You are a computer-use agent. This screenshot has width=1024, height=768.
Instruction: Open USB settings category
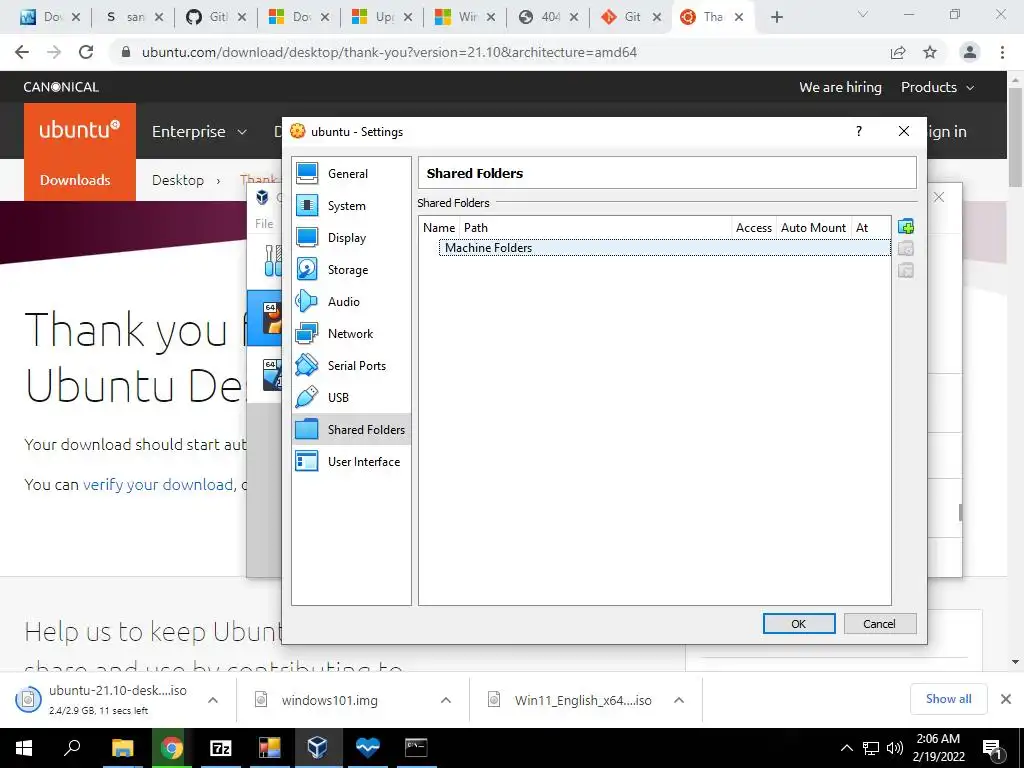click(x=351, y=398)
